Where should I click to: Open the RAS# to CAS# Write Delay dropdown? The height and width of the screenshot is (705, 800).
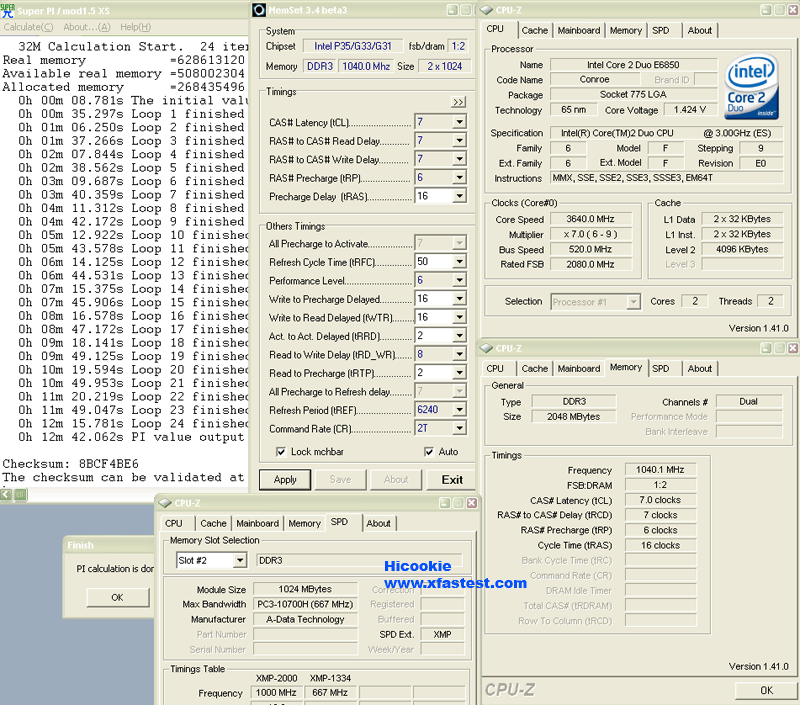pyautogui.click(x=460, y=159)
